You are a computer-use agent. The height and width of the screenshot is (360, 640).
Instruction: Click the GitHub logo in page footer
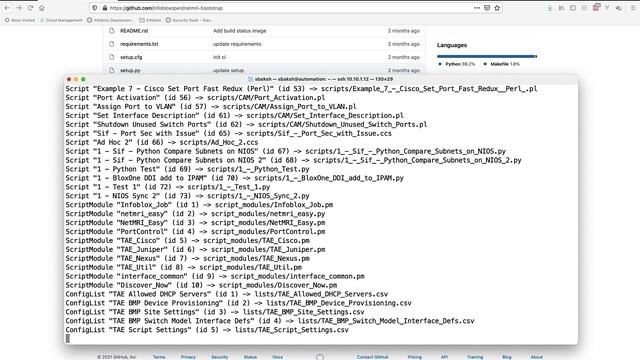tap(320, 357)
